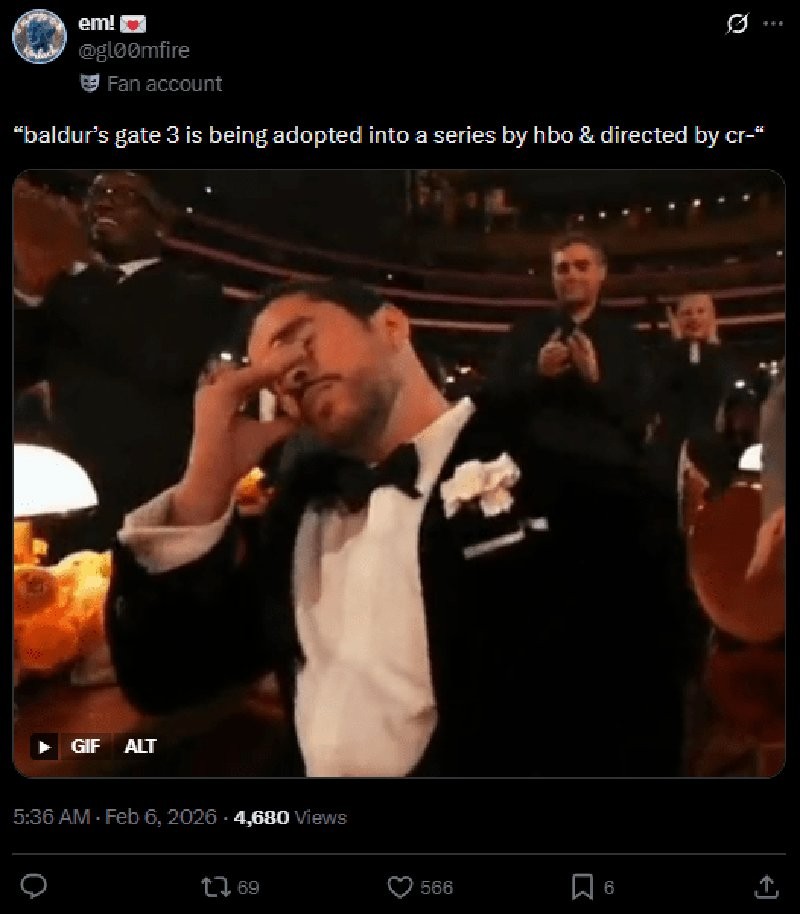Viewport: 800px width, 914px height.
Task: View the 4,680 Views analytics
Action: pyautogui.click(x=290, y=817)
